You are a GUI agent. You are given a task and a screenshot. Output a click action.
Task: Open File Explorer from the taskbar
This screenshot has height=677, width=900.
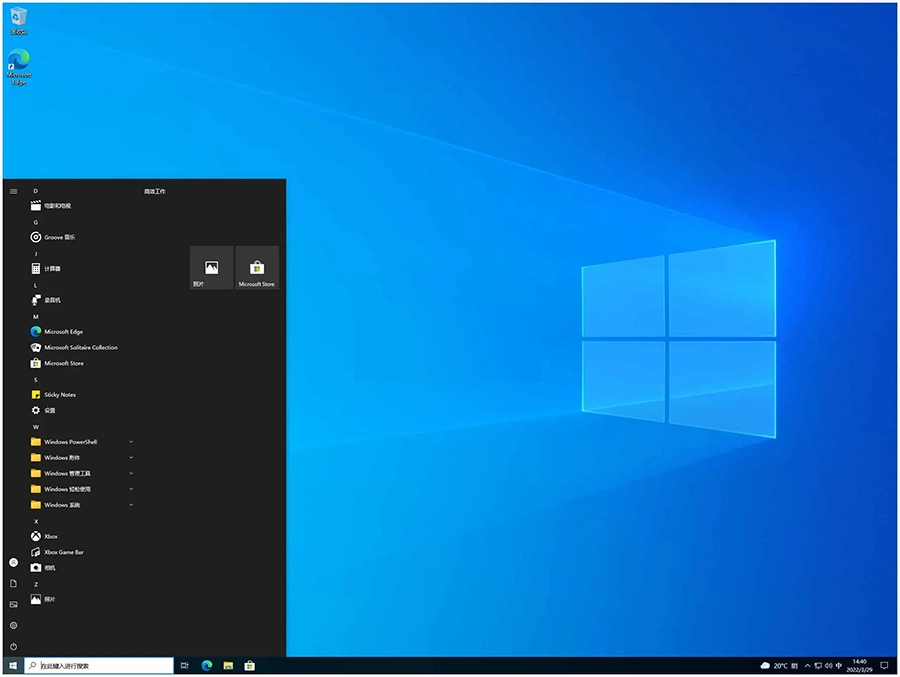228,666
